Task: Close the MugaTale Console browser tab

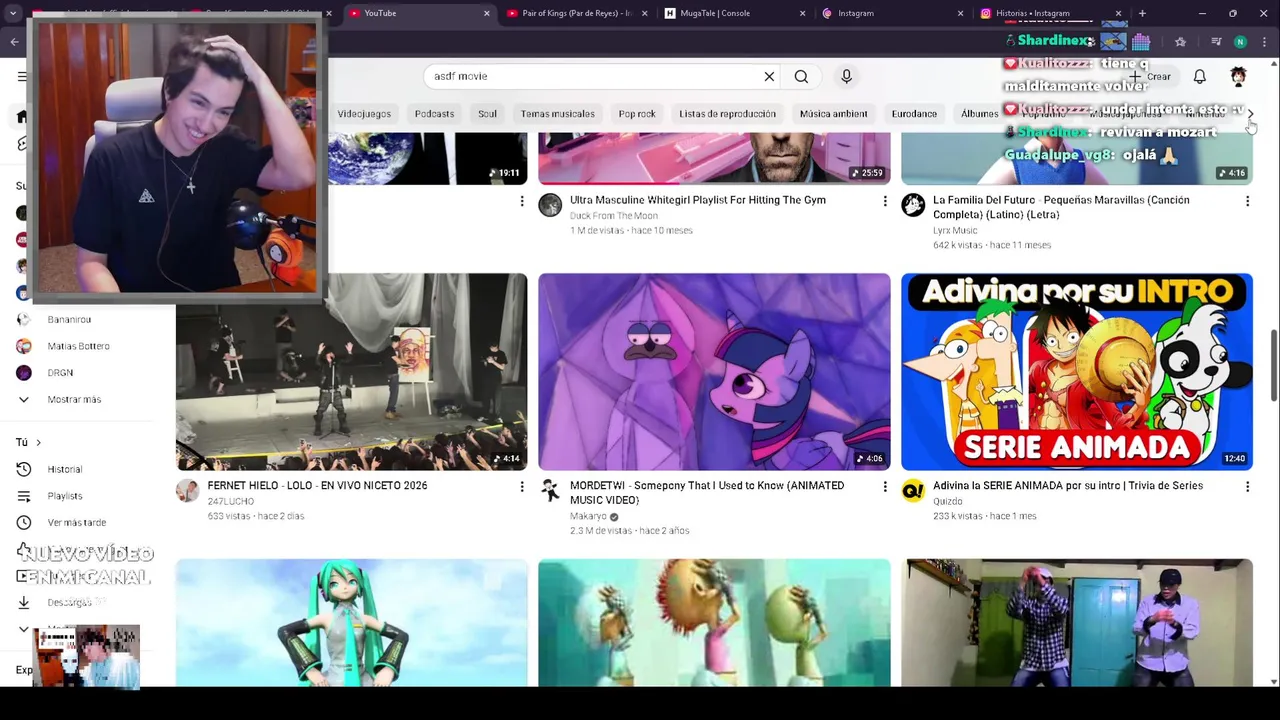Action: pyautogui.click(x=802, y=13)
